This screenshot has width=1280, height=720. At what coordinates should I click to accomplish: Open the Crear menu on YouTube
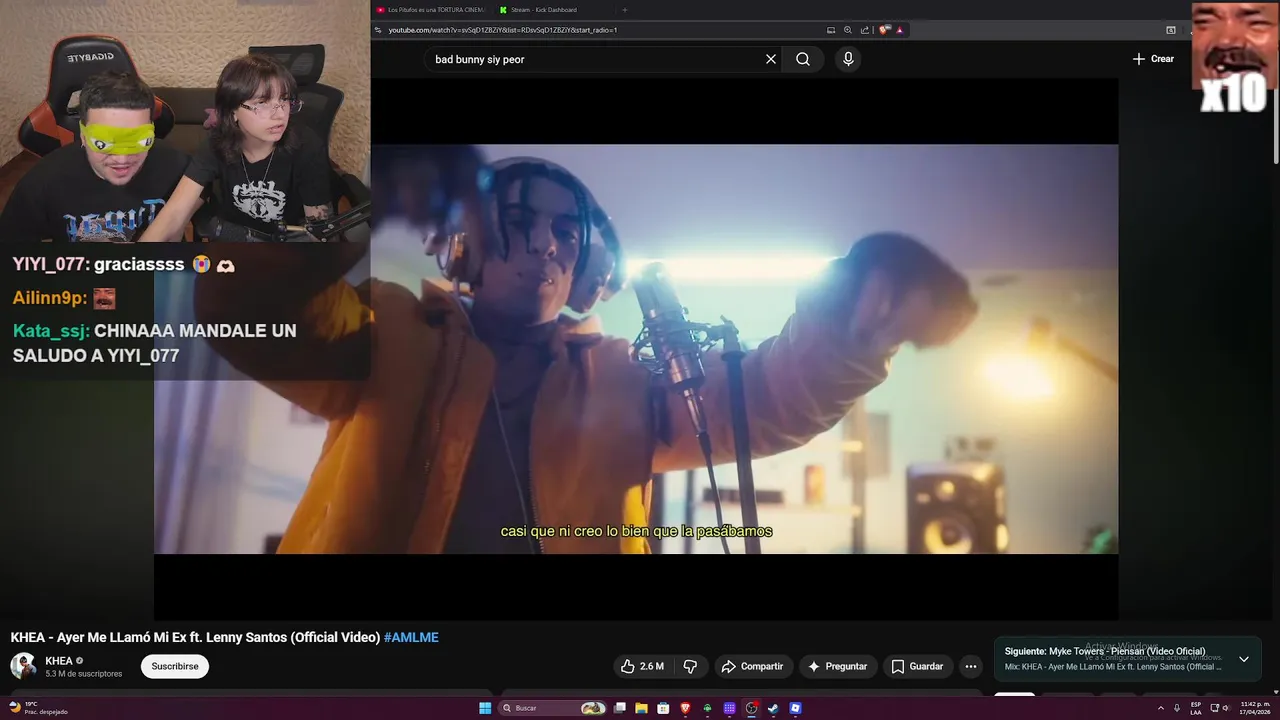pyautogui.click(x=1153, y=59)
